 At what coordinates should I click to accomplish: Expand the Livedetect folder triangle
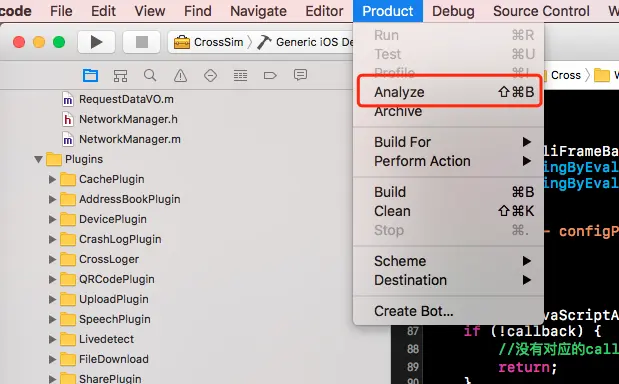coord(52,339)
